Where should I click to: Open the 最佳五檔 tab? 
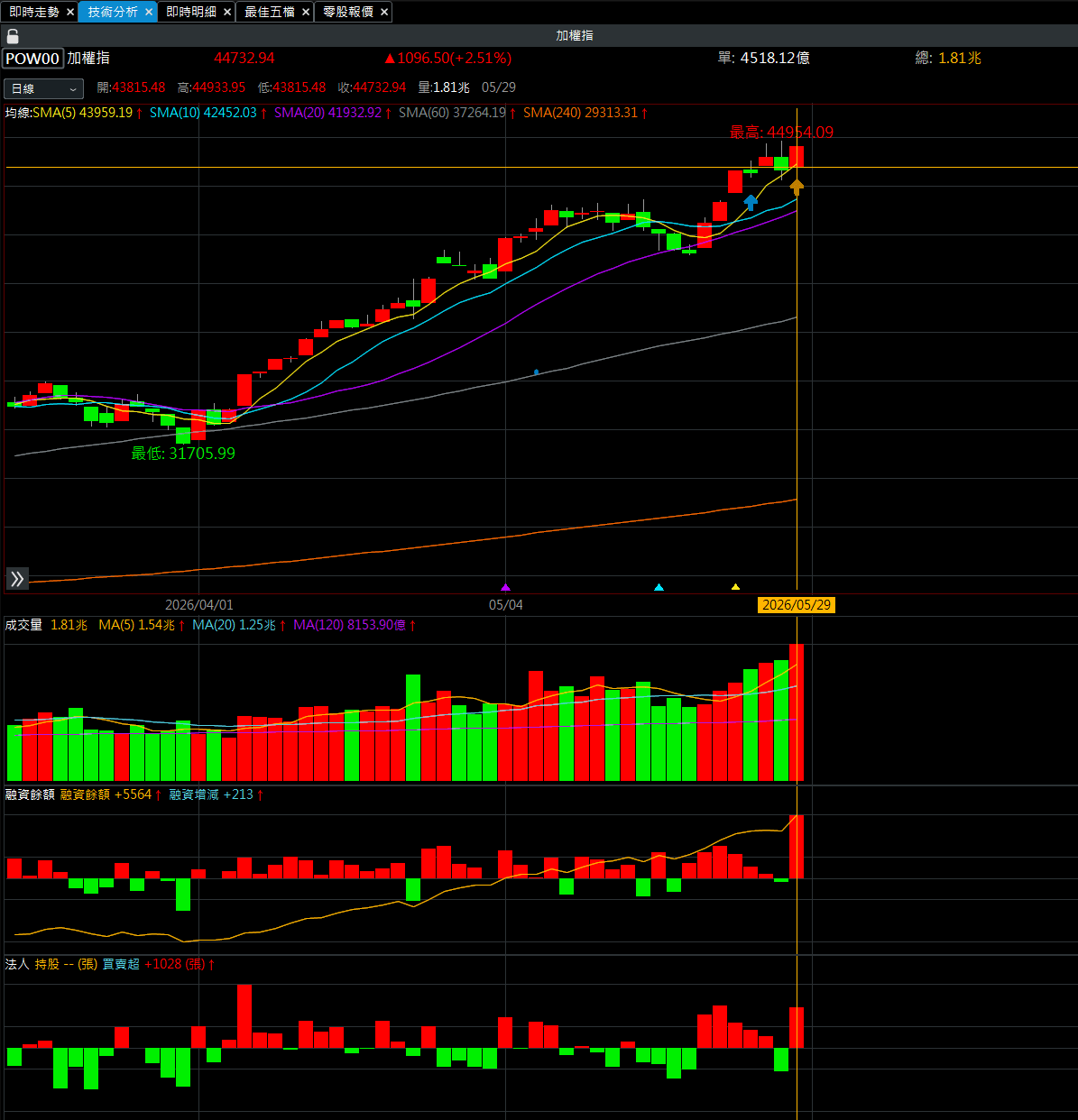(x=270, y=12)
